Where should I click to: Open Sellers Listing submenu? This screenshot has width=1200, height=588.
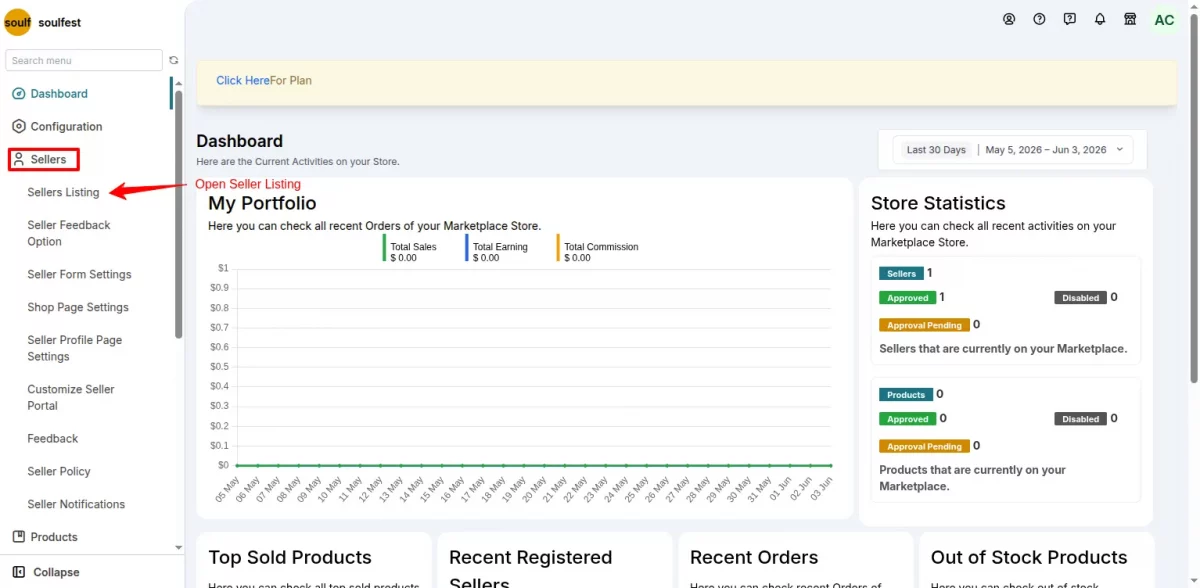63,192
